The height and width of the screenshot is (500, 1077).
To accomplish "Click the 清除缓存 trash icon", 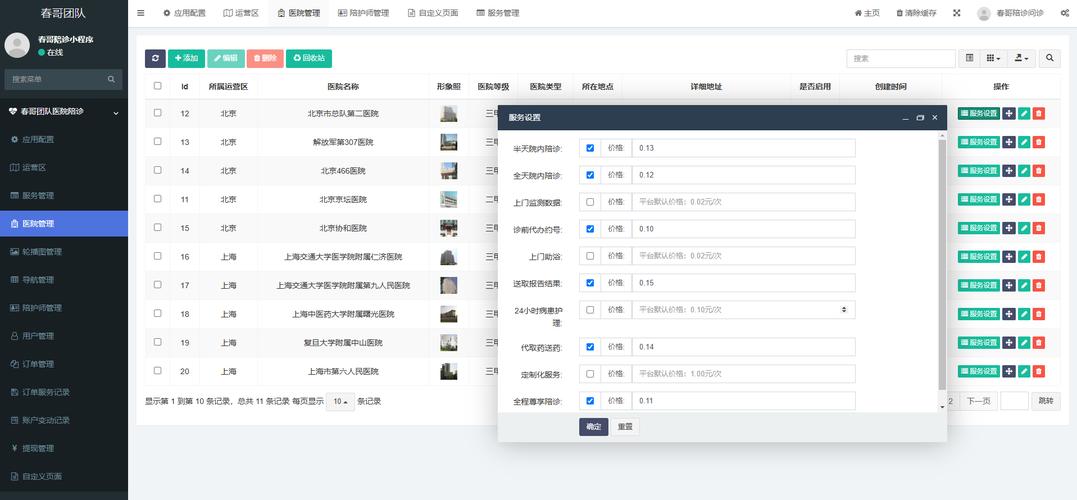I will [899, 13].
